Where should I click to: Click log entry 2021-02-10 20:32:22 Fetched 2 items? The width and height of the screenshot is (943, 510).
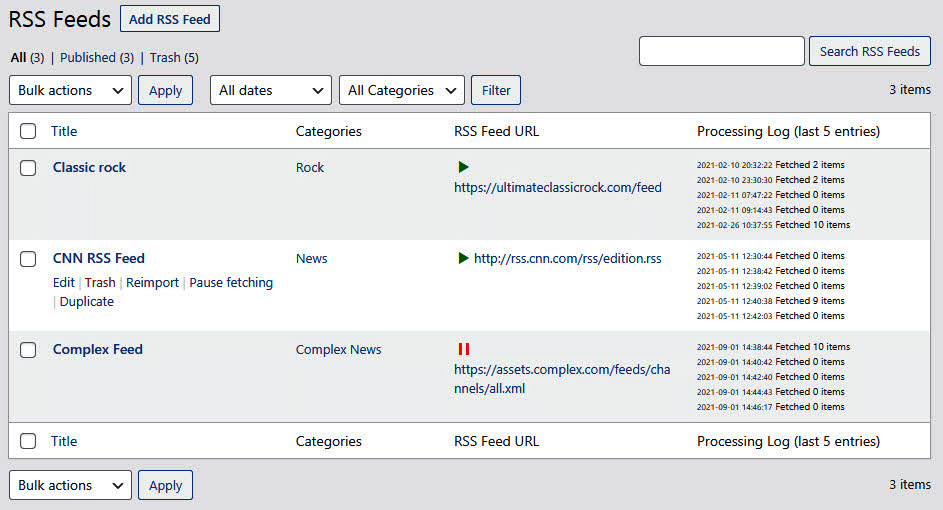click(x=770, y=165)
